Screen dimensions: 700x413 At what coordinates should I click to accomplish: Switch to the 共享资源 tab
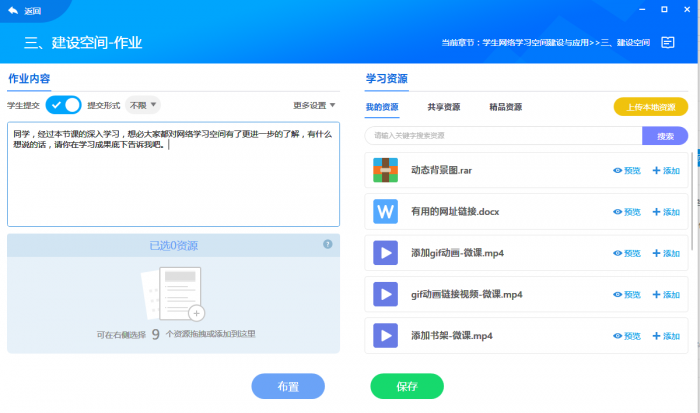[443, 107]
